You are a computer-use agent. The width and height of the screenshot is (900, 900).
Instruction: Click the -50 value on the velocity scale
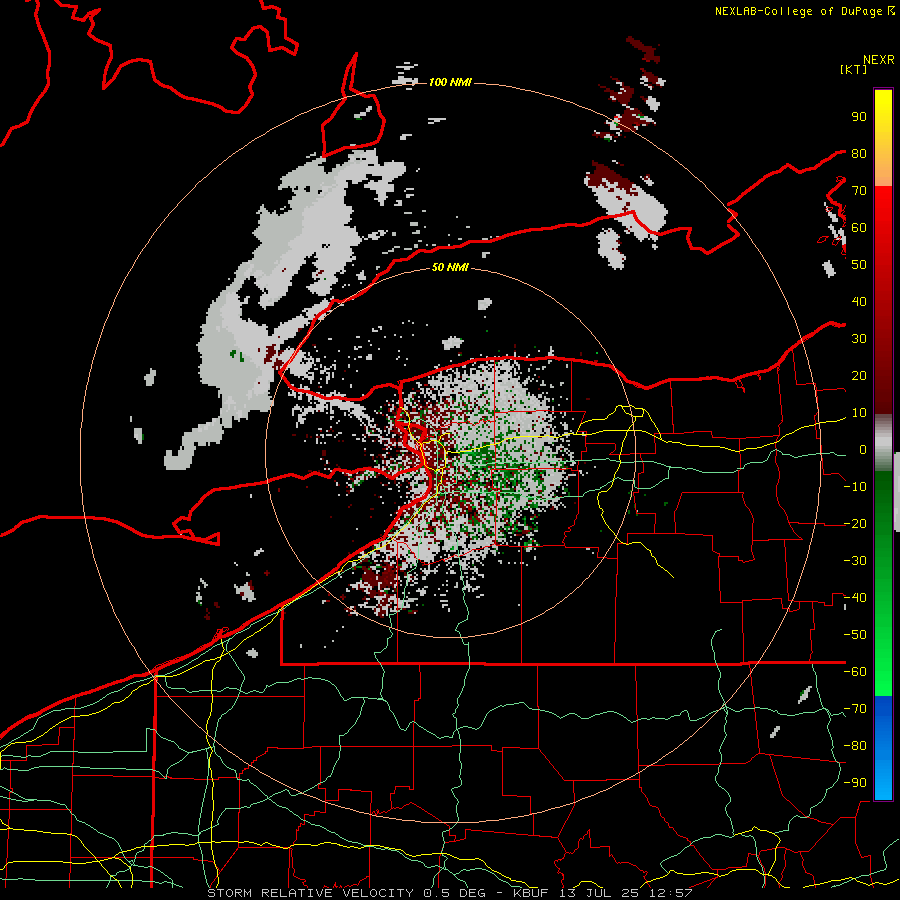855,634
